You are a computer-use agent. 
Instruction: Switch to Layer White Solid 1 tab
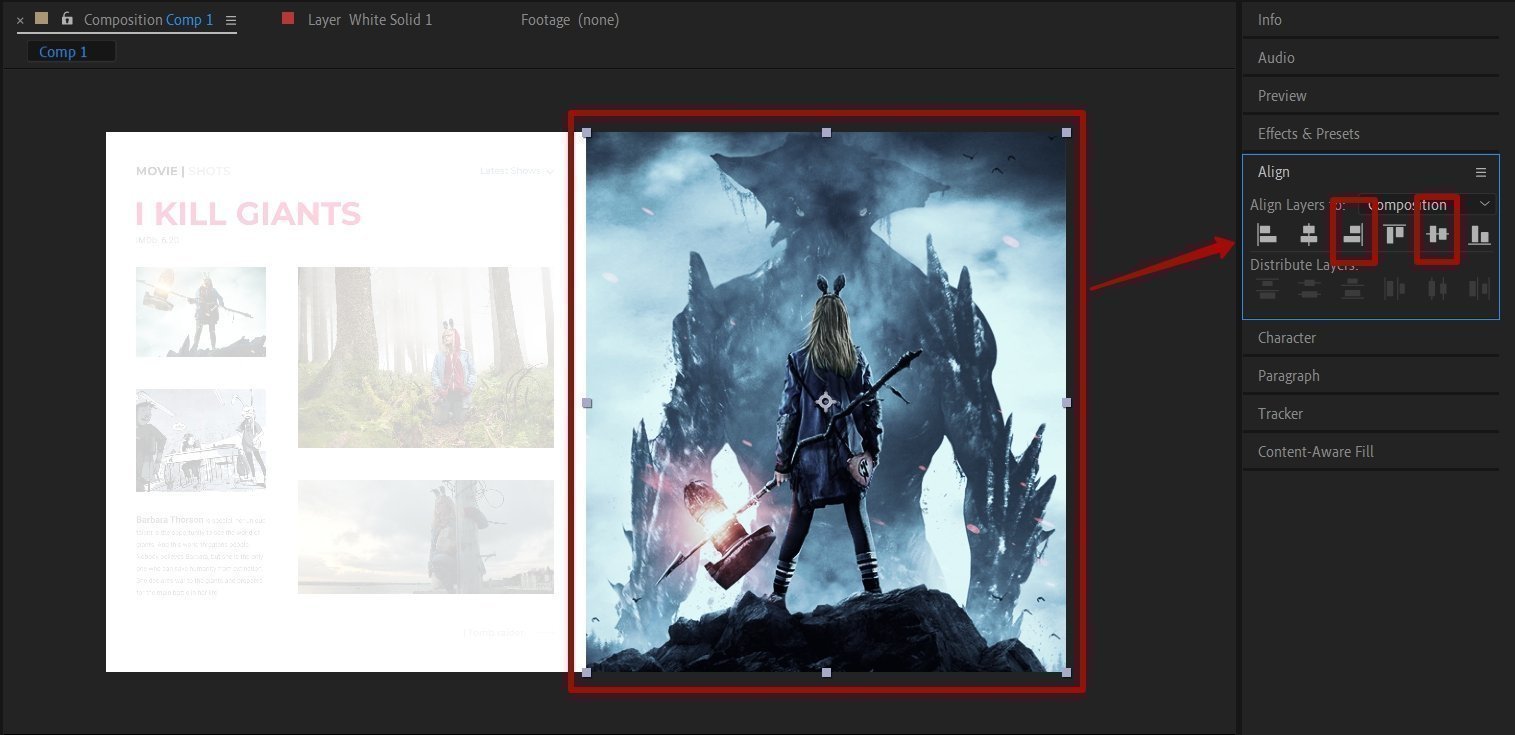(370, 20)
